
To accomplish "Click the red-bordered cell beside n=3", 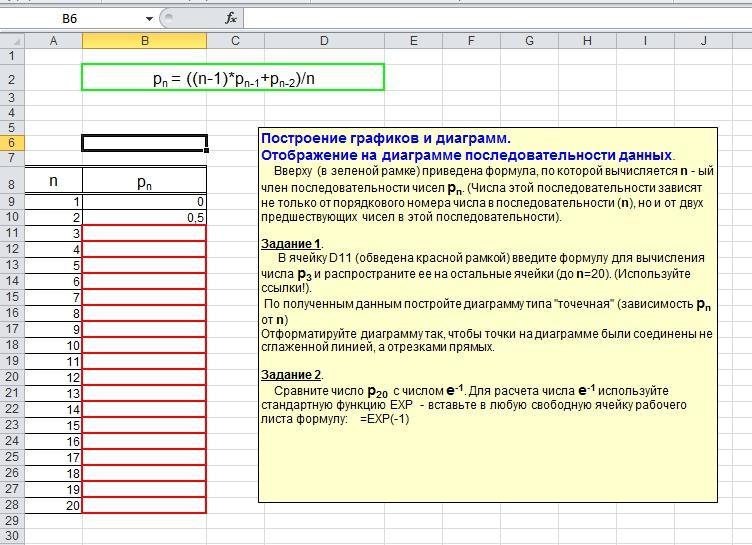I will click(144, 233).
